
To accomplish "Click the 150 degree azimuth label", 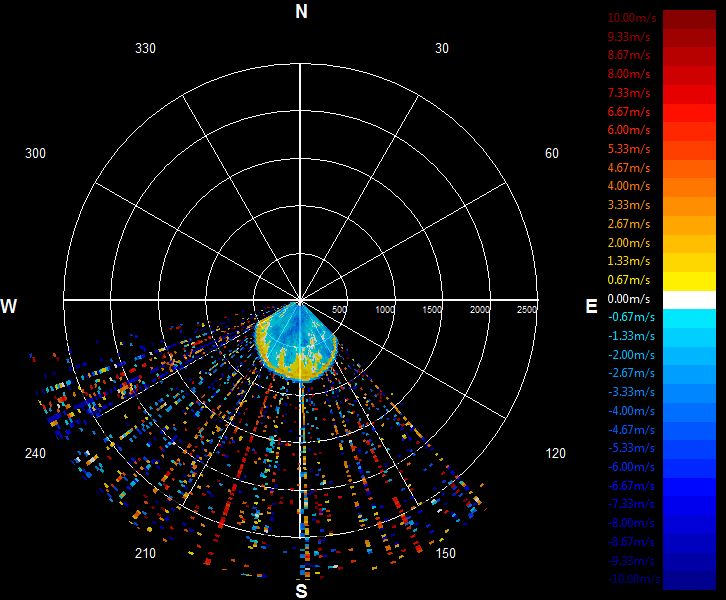I will point(445,553).
